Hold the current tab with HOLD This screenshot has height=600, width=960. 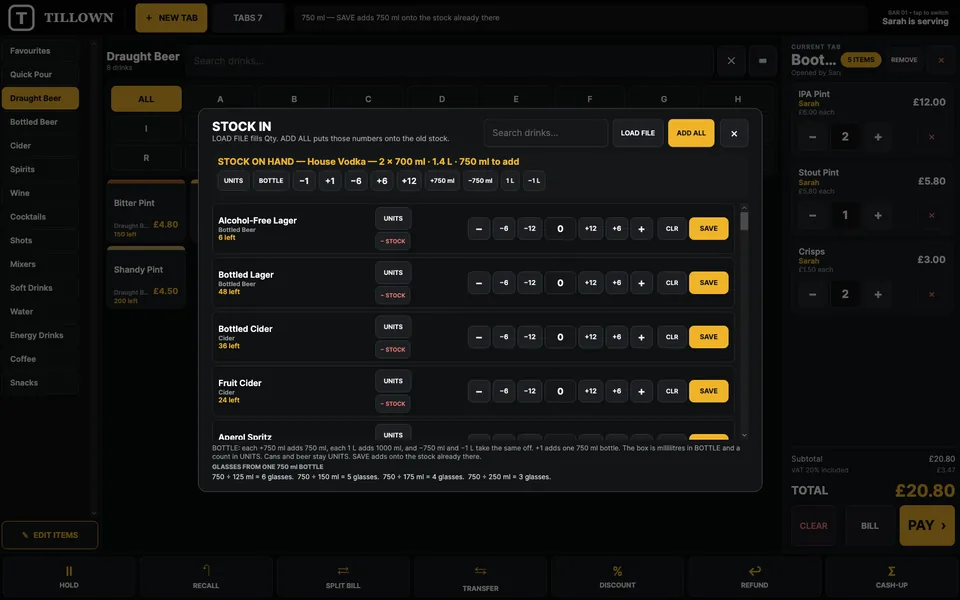click(69, 577)
